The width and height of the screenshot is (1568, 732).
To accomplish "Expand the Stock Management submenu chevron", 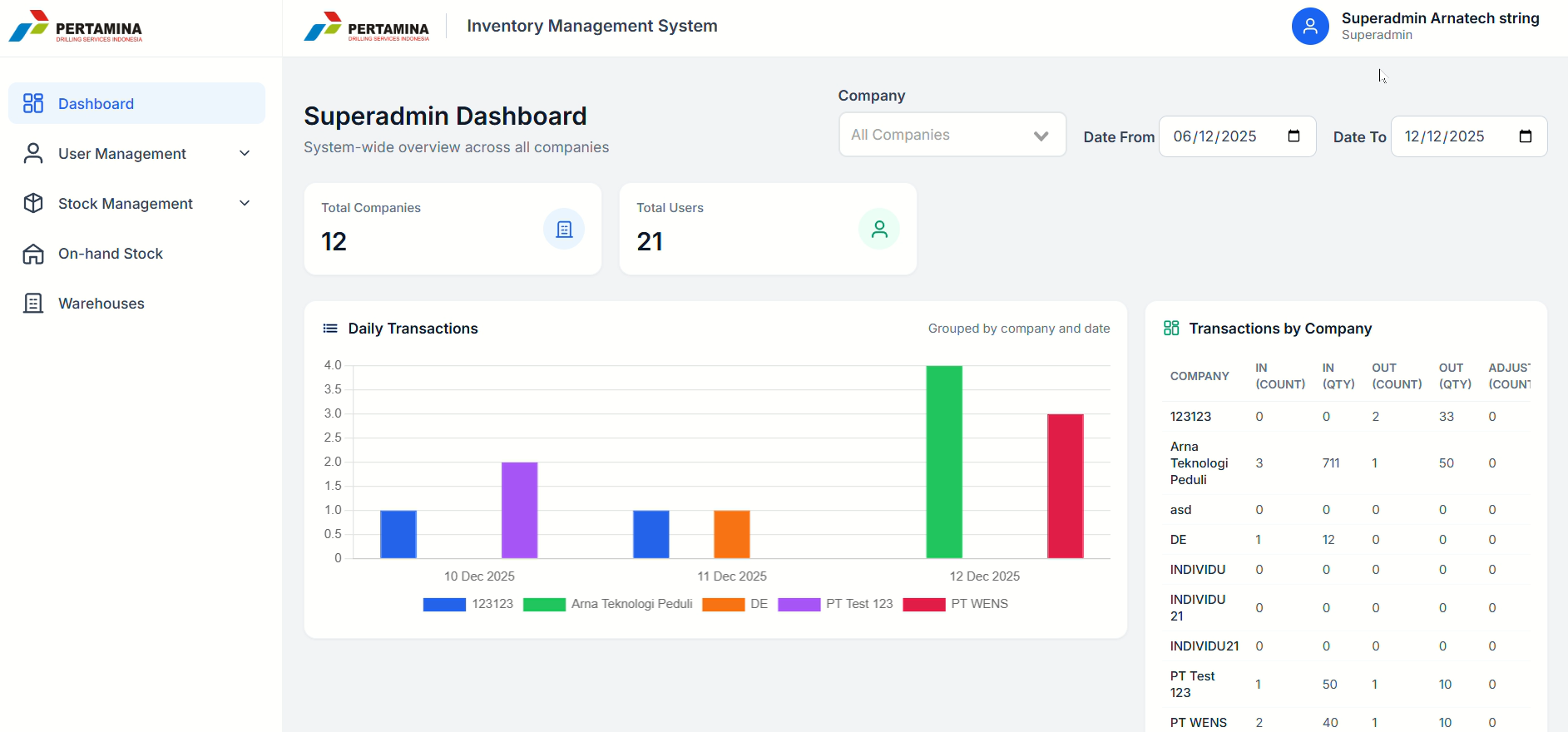I will click(245, 203).
